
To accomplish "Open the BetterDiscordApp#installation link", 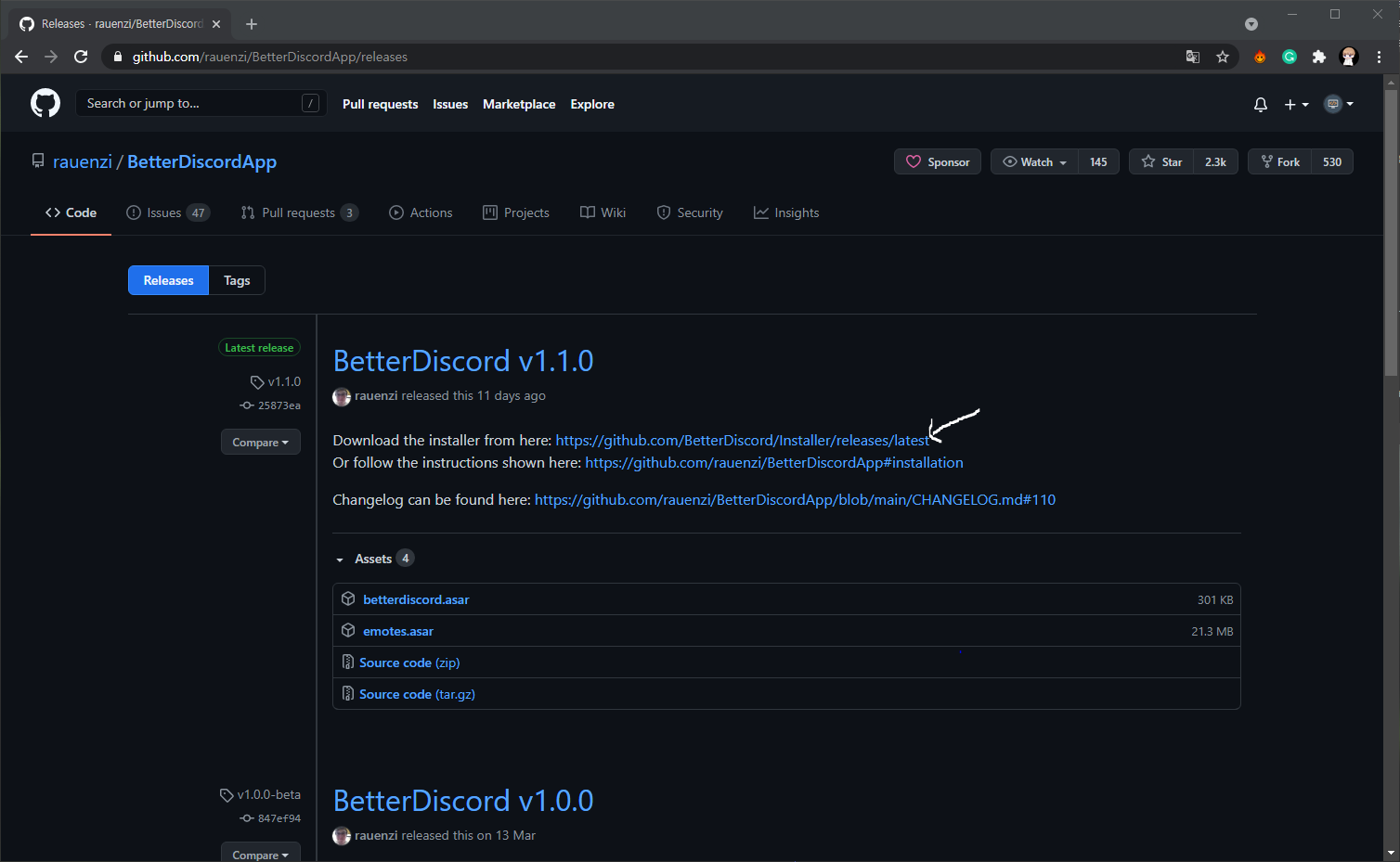I will click(x=774, y=462).
